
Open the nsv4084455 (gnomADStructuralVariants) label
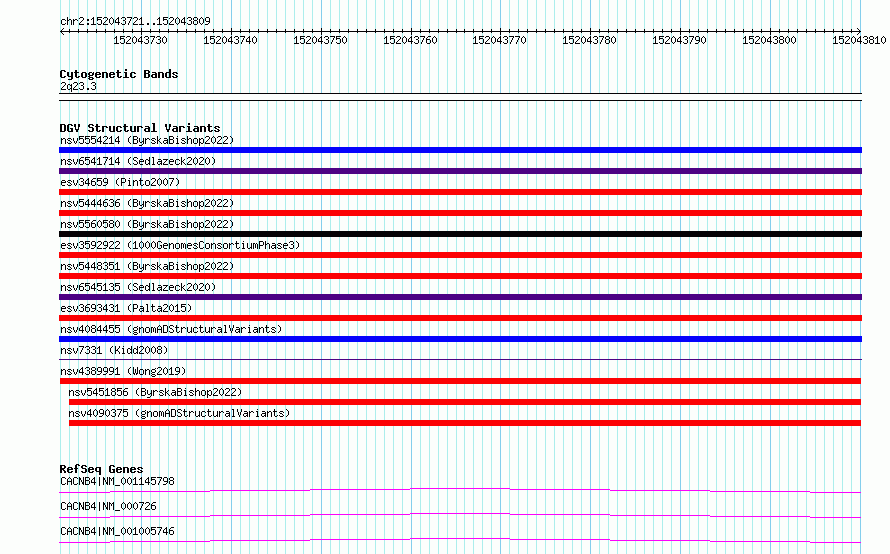coord(171,329)
